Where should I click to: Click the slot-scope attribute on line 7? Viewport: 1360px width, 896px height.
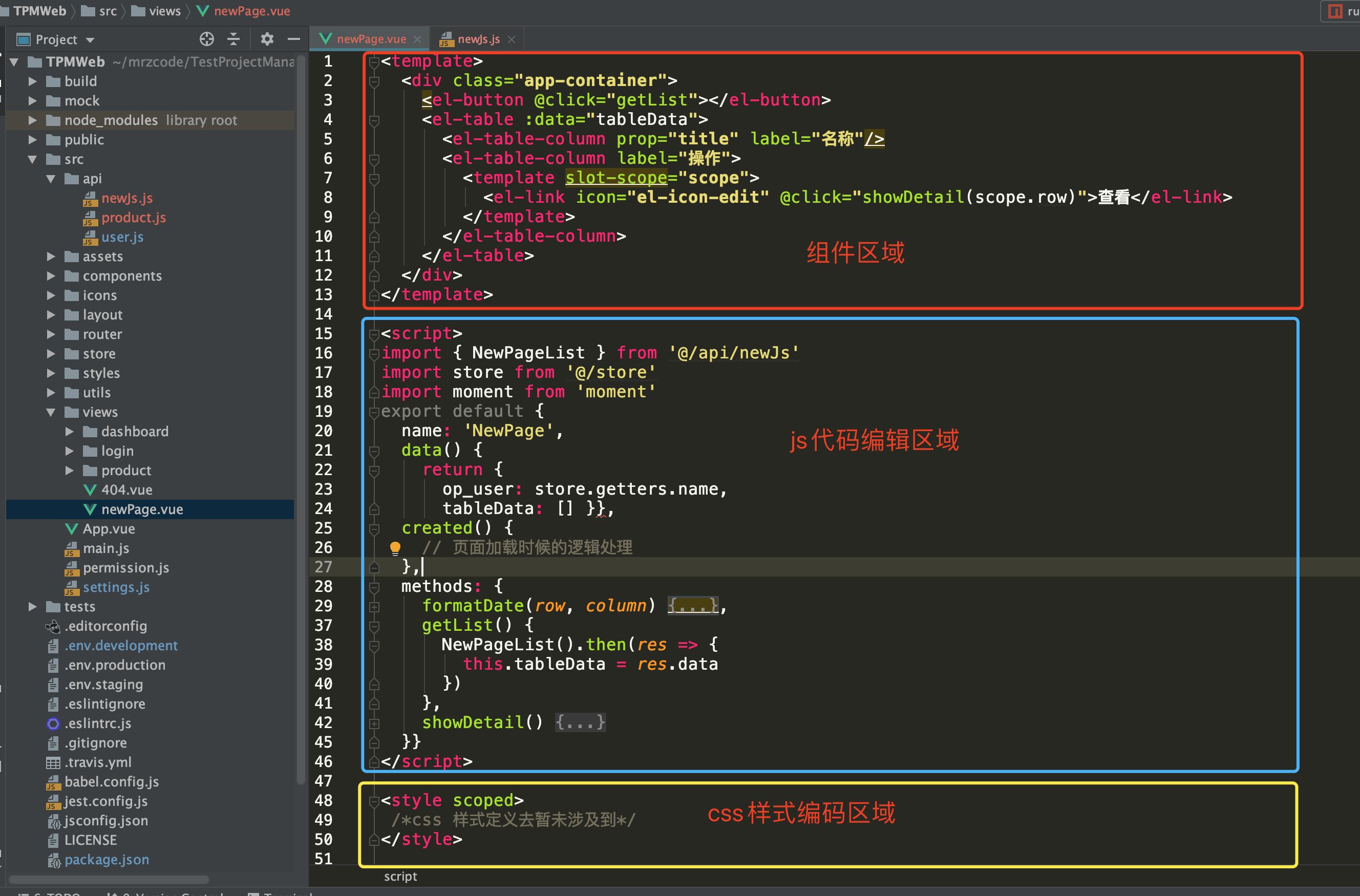tap(616, 177)
